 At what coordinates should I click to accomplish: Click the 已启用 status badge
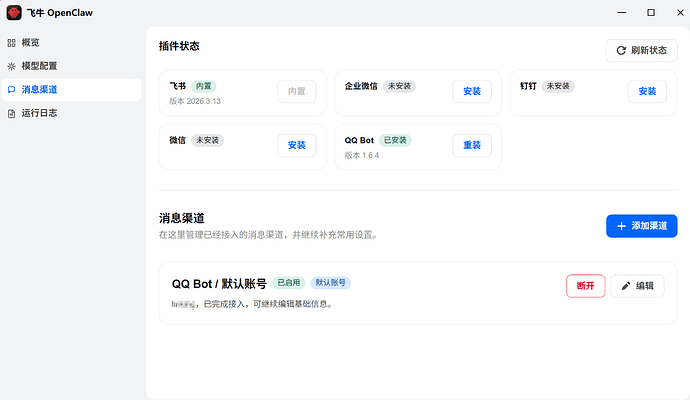pos(289,283)
